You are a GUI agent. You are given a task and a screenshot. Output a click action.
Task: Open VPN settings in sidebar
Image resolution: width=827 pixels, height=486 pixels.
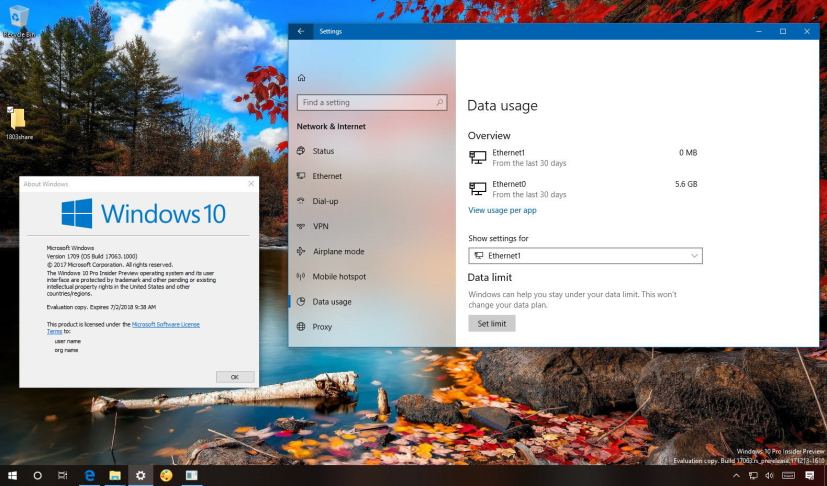click(372, 226)
